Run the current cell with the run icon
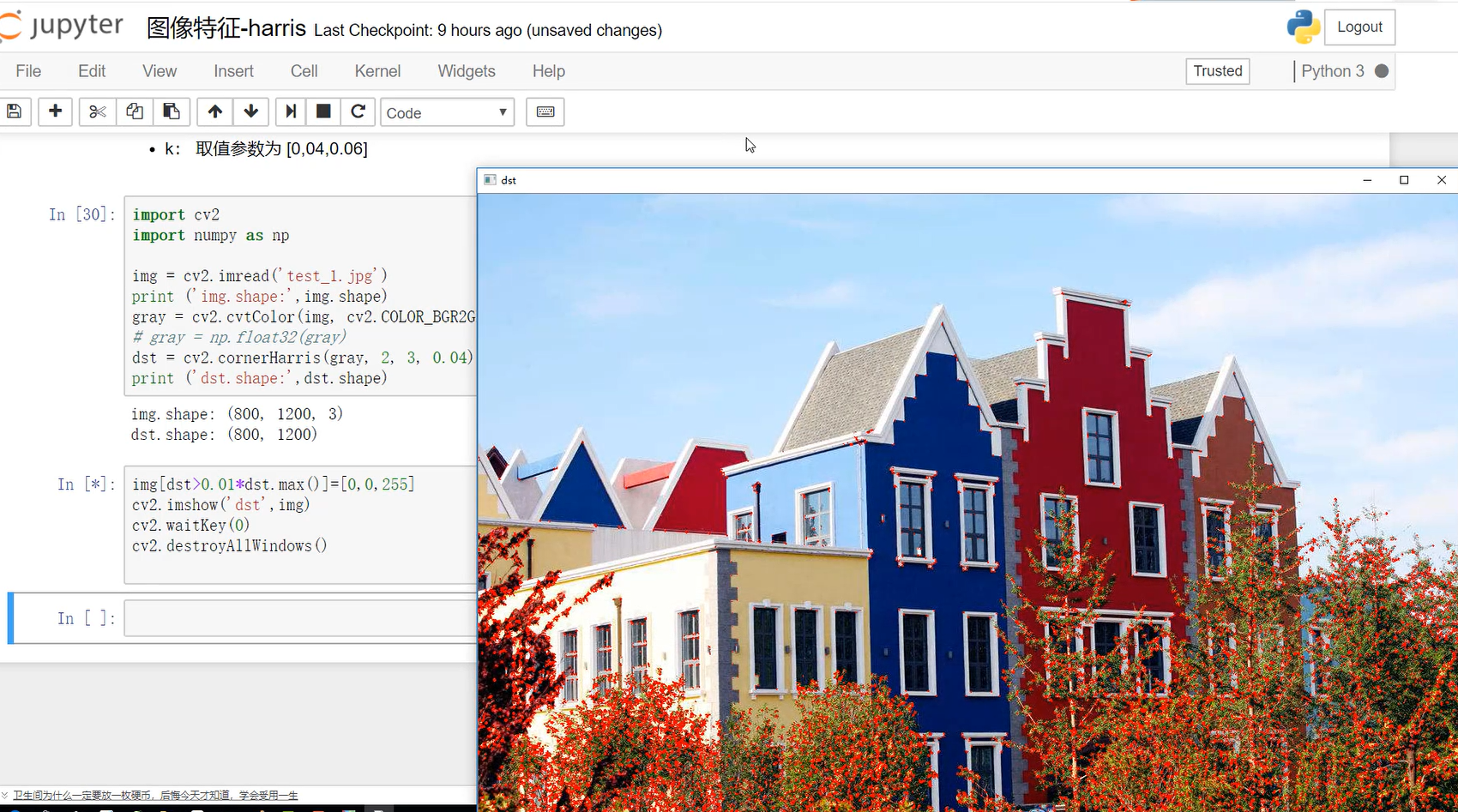The height and width of the screenshot is (812, 1458). 291,112
